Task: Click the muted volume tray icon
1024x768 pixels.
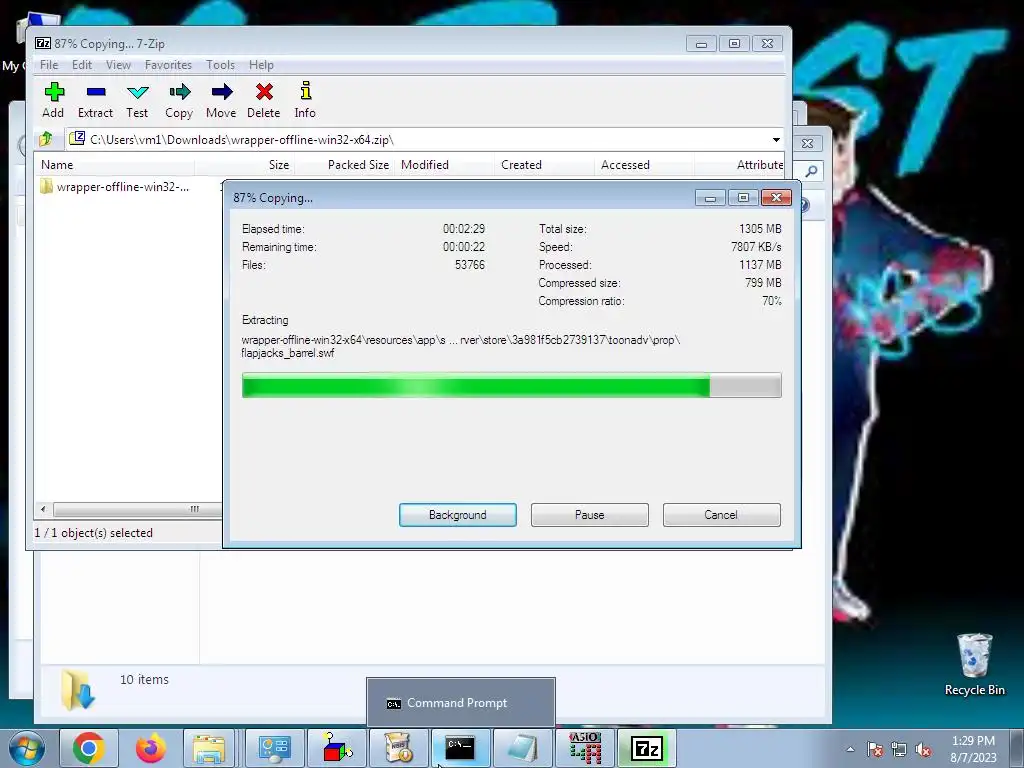Action: [923, 750]
